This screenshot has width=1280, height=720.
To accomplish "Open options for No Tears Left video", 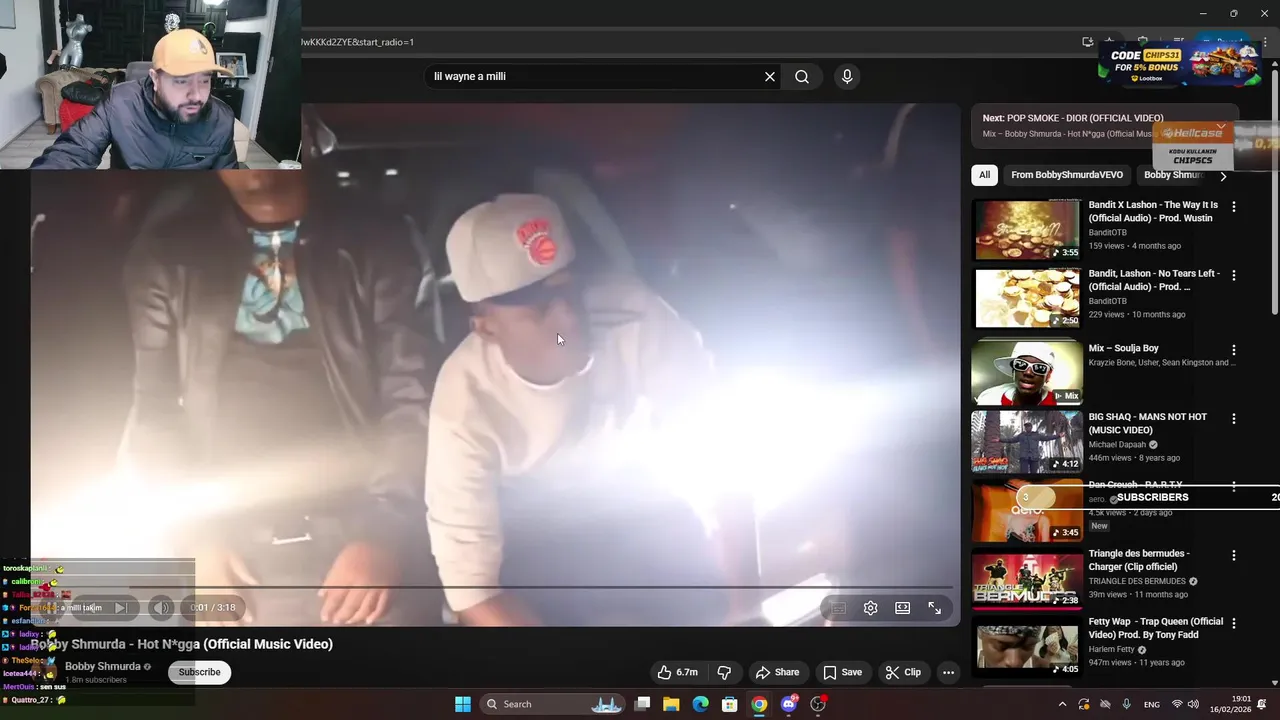I will (x=1233, y=275).
